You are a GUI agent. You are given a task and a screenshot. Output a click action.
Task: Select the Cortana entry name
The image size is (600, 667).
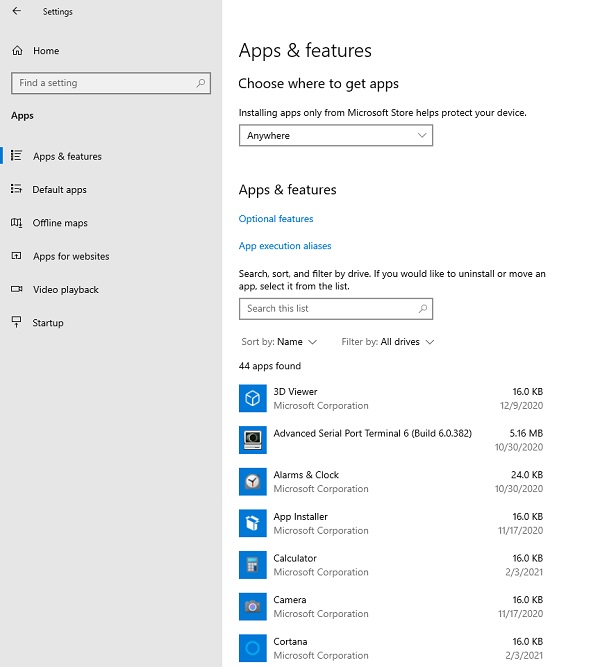pyautogui.click(x=290, y=641)
